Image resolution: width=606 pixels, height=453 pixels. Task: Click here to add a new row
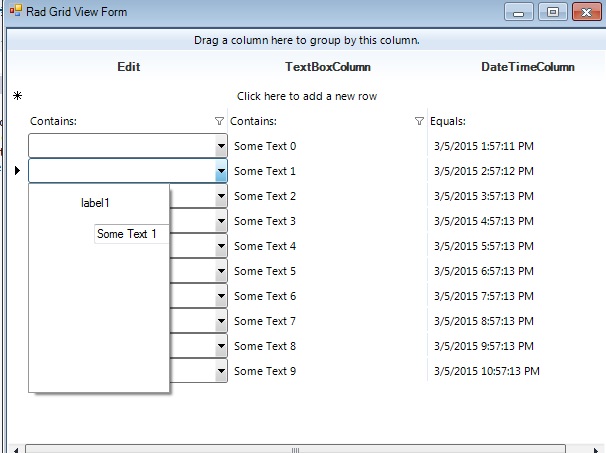307,96
